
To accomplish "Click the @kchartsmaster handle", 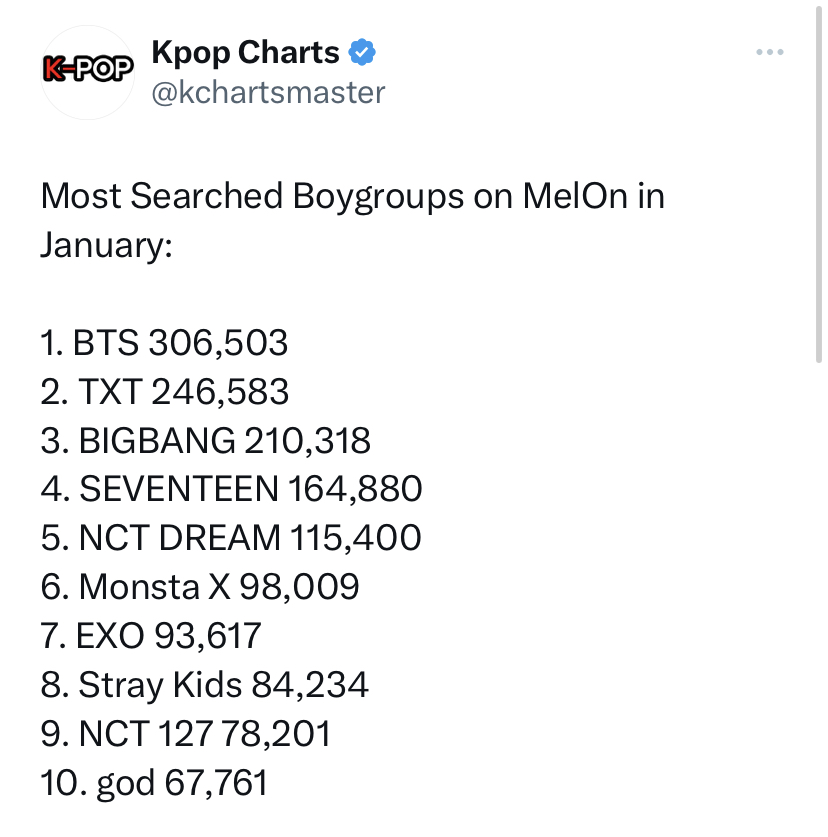I will coord(269,92).
